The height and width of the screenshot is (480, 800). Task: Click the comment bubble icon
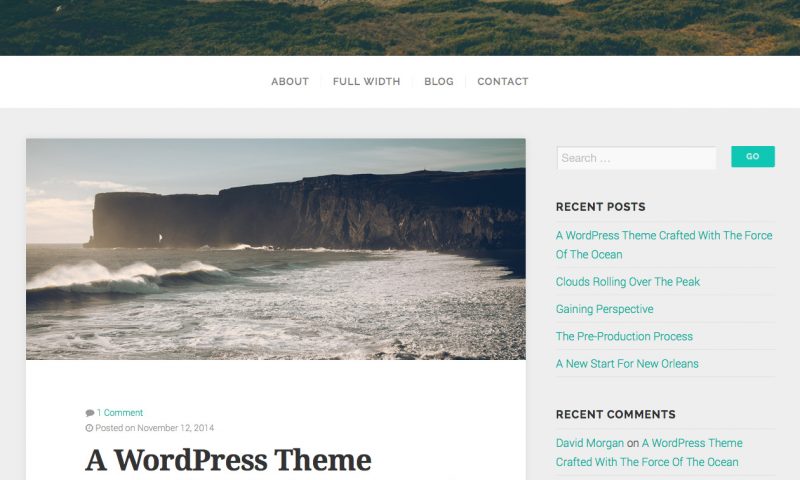coord(90,413)
